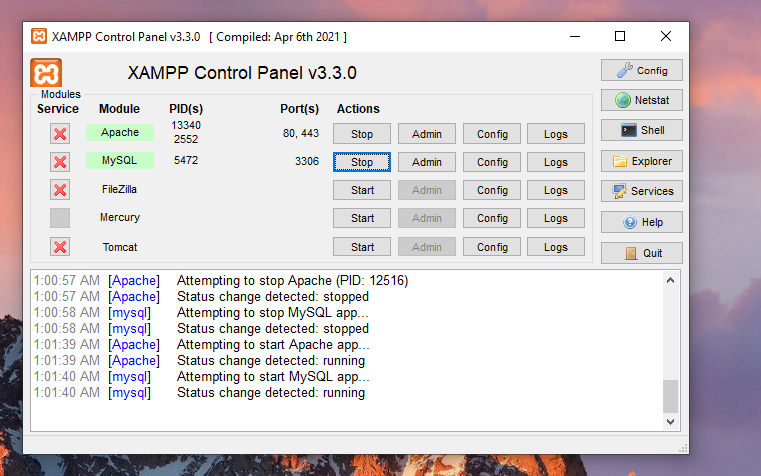The width and height of the screenshot is (761, 476).
Task: Maximize the XAMPP Control Panel window
Action: click(x=620, y=36)
